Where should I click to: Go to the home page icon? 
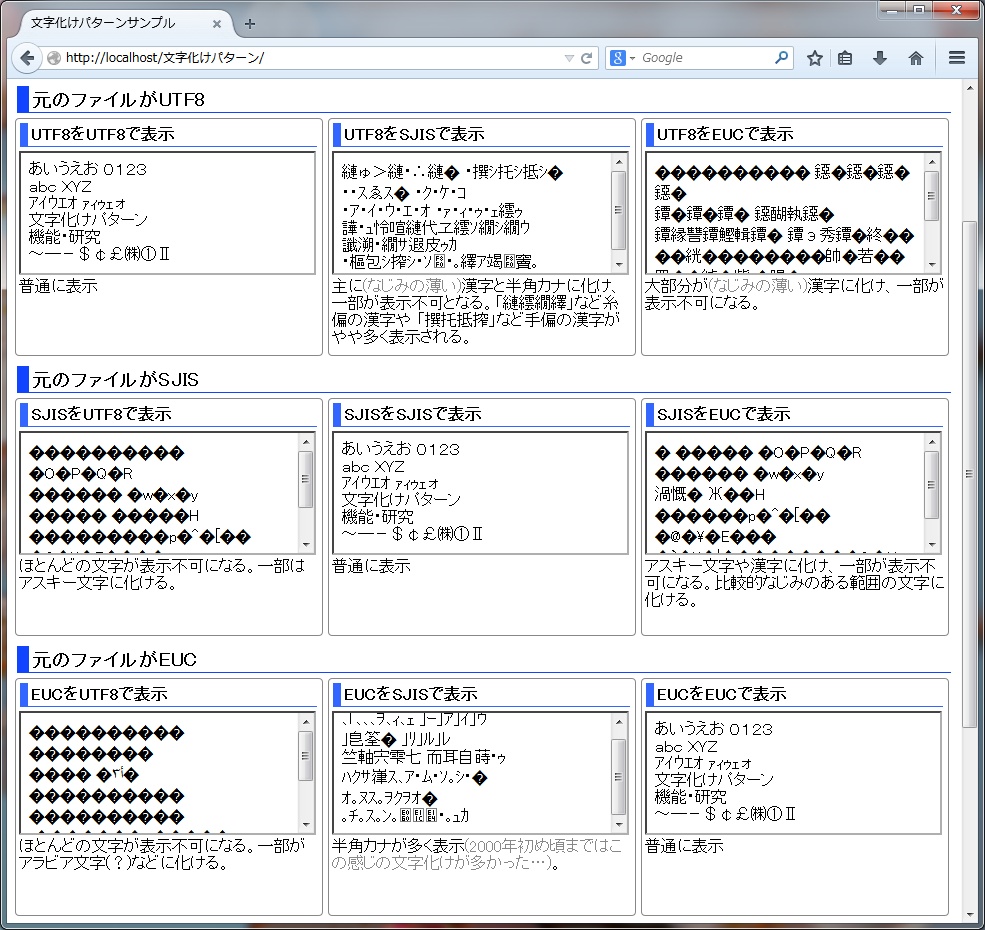(915, 58)
